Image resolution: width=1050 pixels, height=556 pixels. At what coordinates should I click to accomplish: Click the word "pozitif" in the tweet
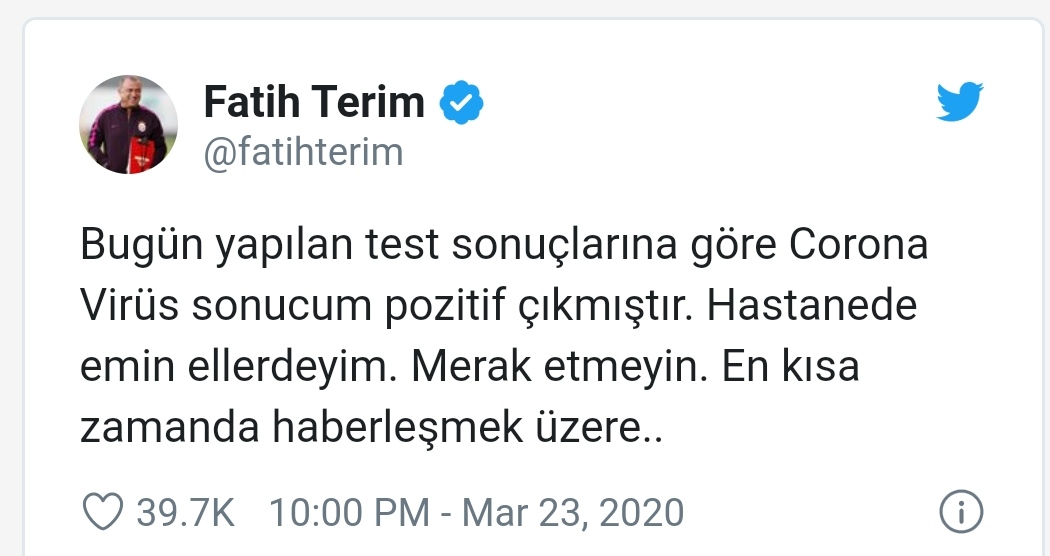point(445,306)
